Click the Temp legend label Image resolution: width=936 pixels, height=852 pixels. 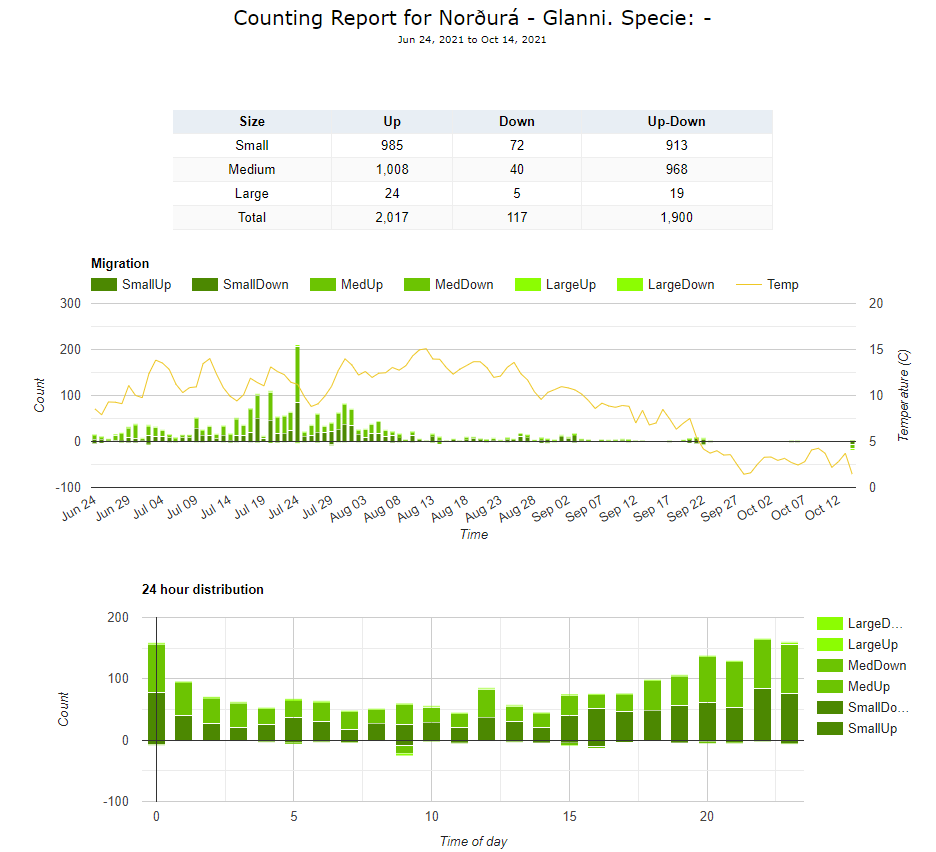tap(783, 285)
